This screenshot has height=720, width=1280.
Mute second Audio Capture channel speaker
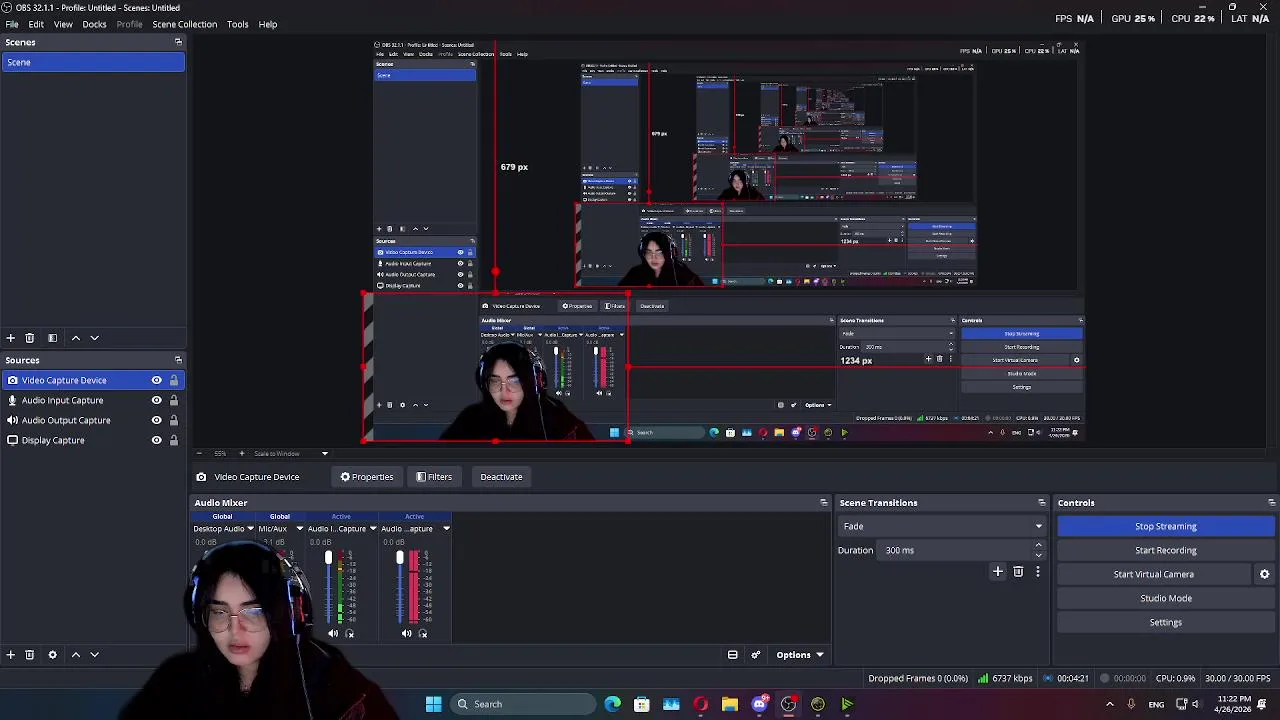click(x=406, y=633)
